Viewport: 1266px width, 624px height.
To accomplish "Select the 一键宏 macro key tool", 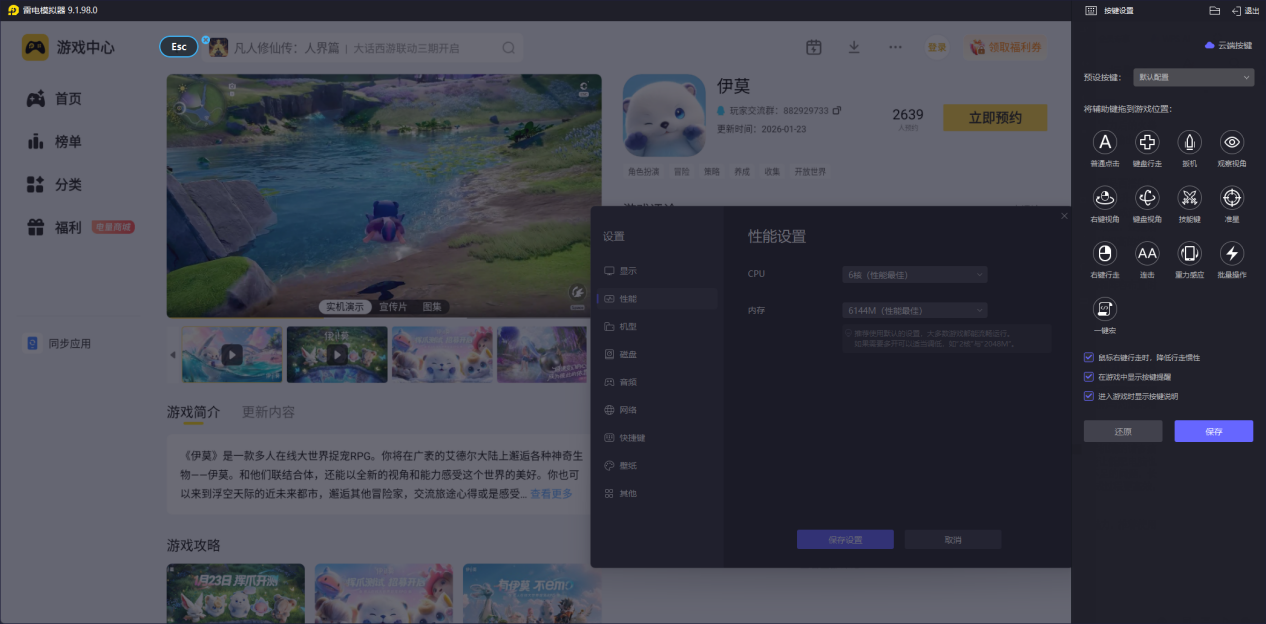I will point(1105,308).
